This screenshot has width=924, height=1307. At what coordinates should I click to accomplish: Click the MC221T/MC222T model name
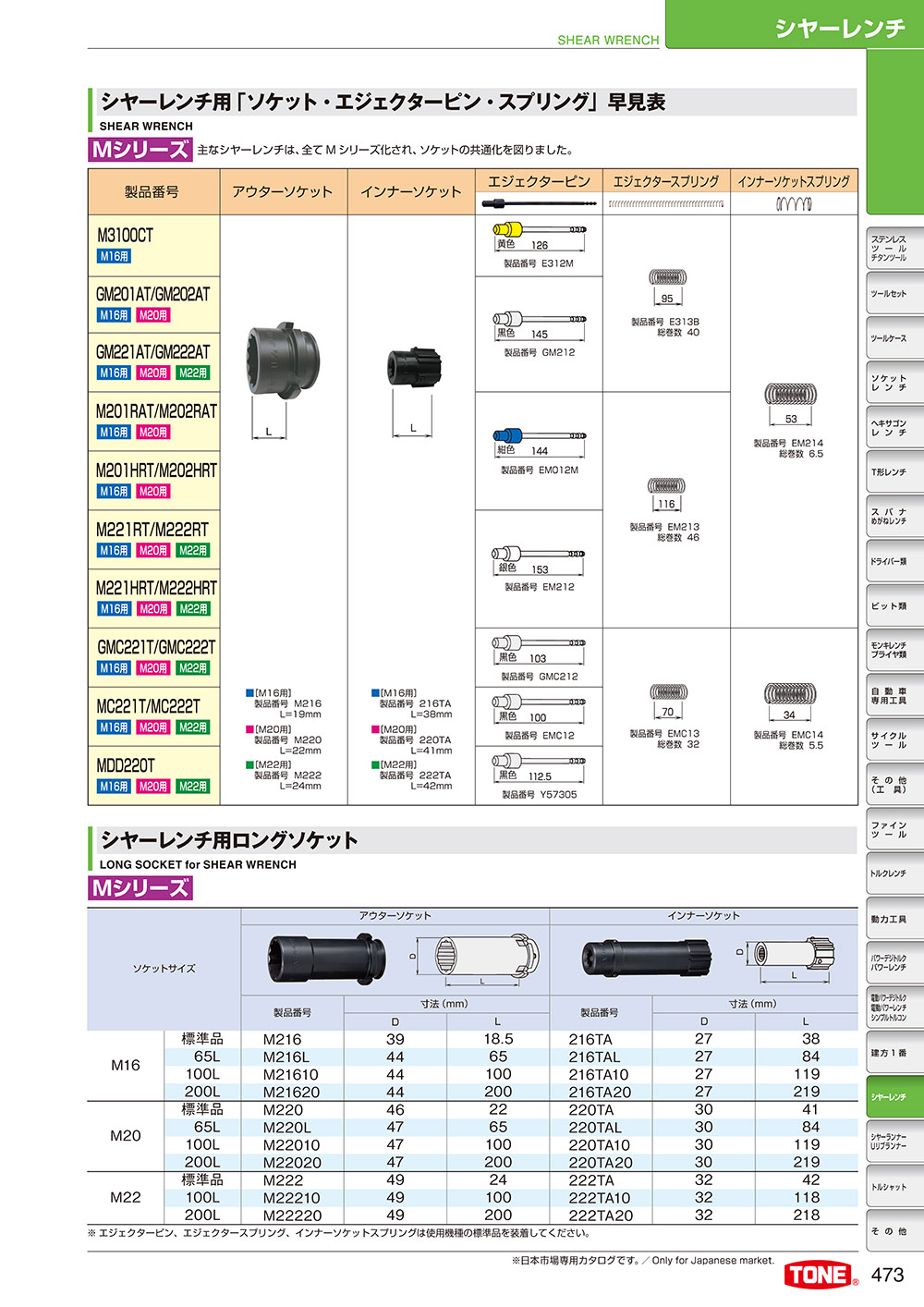(149, 706)
